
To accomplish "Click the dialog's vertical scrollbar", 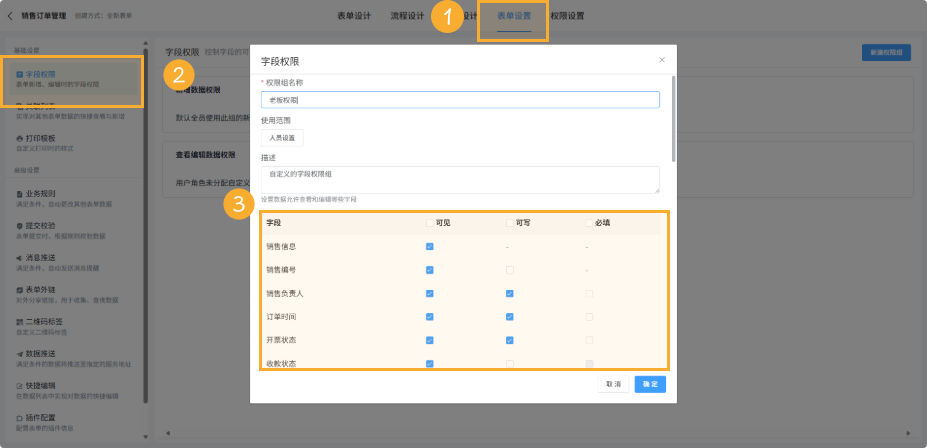I will [x=673, y=118].
